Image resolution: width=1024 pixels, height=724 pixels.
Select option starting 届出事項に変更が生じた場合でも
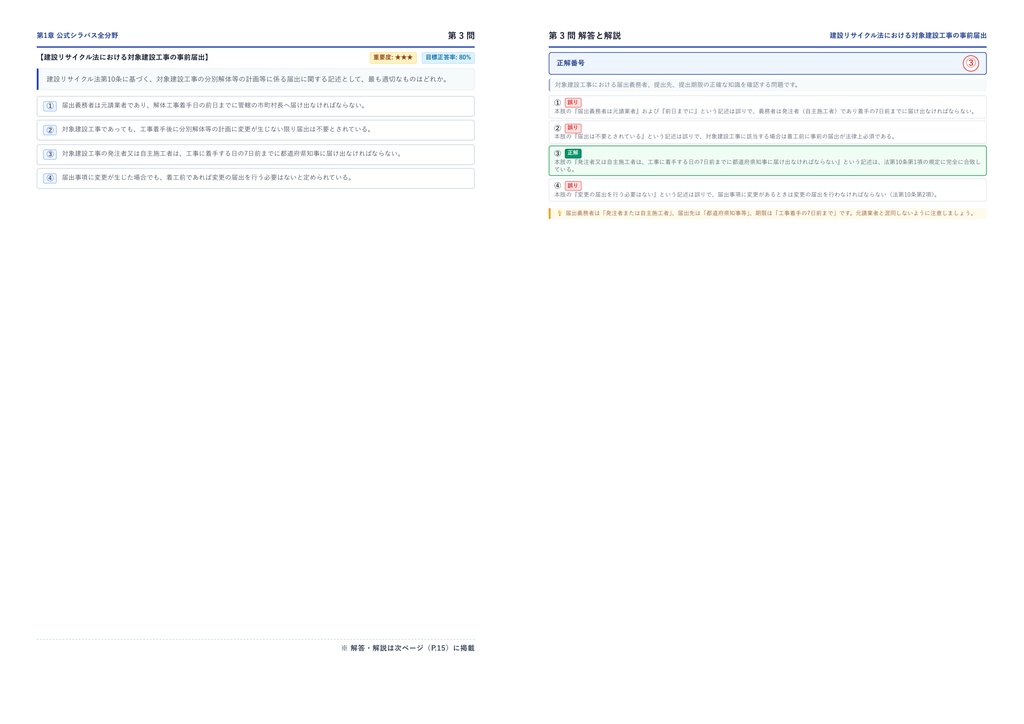[255, 178]
